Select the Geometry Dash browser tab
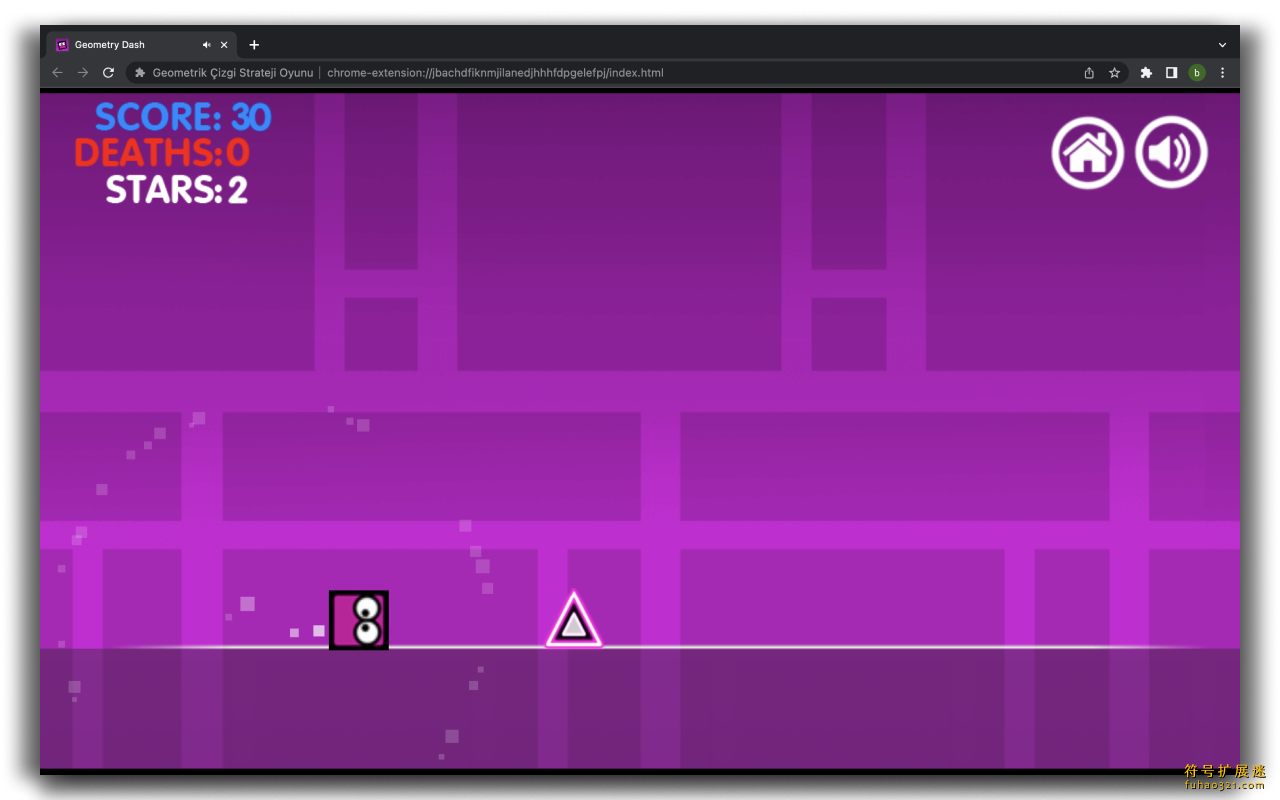This screenshot has height=800, width=1280. tap(140, 45)
